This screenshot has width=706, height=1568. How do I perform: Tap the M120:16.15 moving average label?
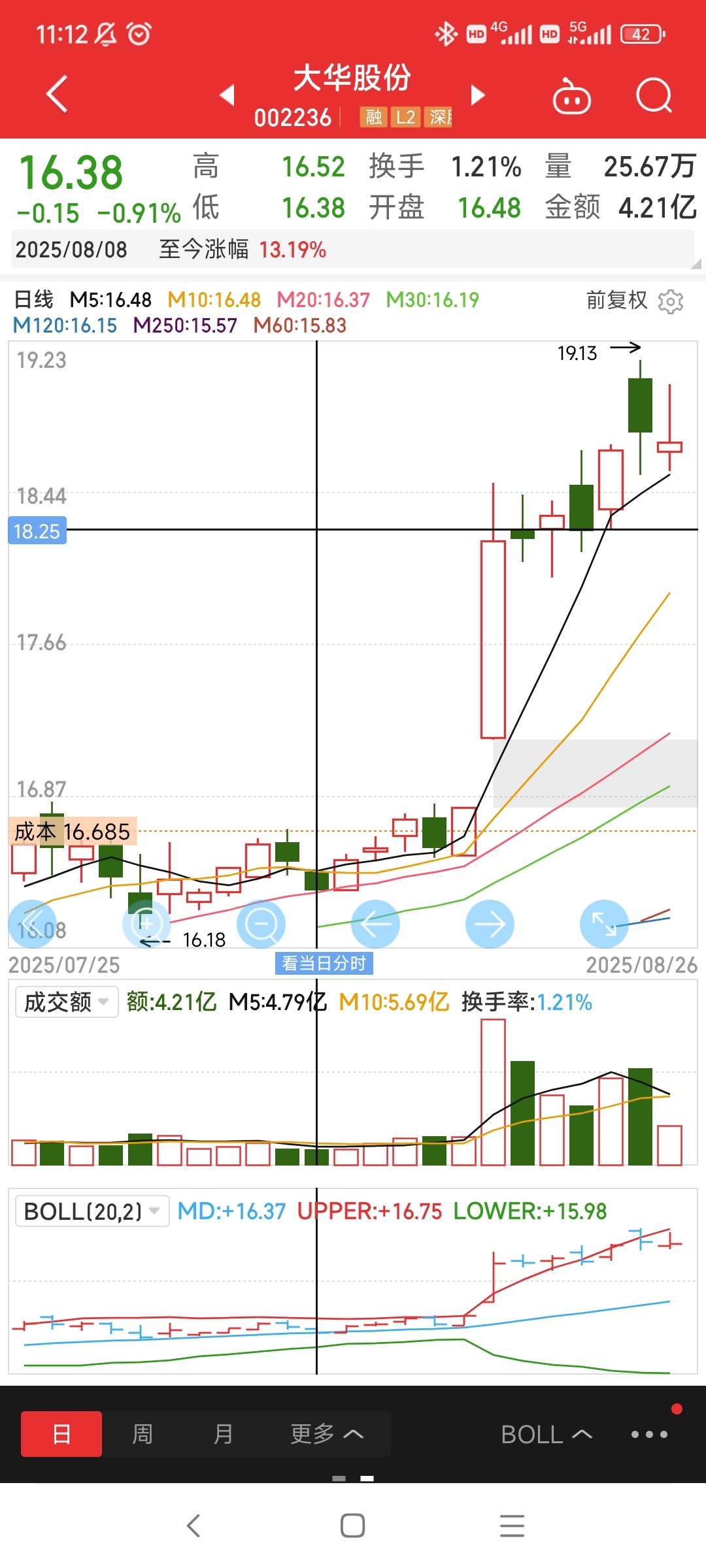pyautogui.click(x=65, y=325)
